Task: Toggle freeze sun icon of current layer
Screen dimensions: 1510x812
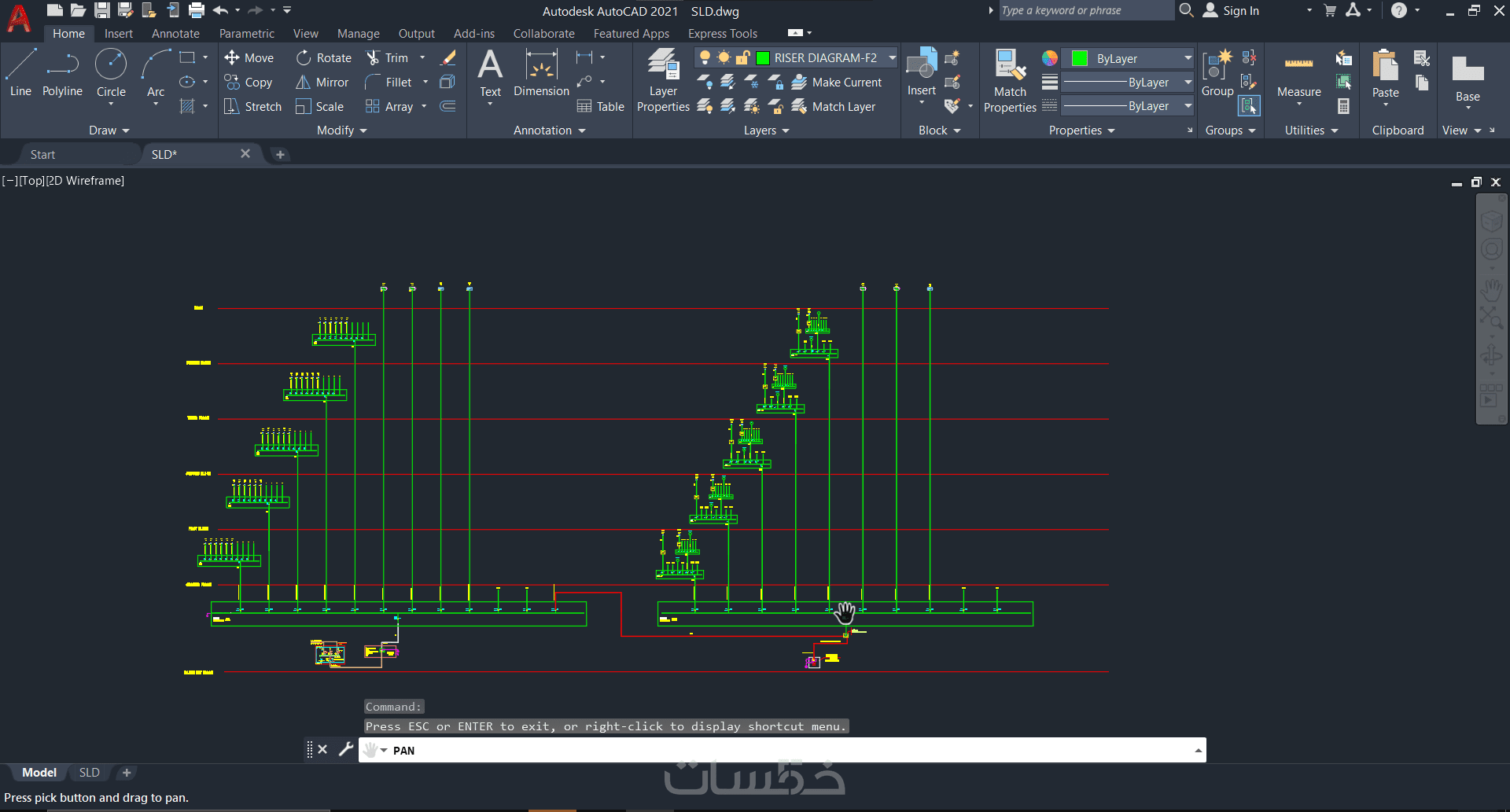Action: coord(724,57)
